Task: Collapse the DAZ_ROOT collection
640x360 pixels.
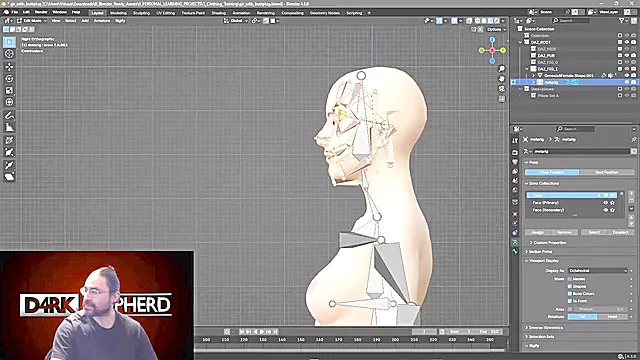Action: pyautogui.click(x=520, y=42)
